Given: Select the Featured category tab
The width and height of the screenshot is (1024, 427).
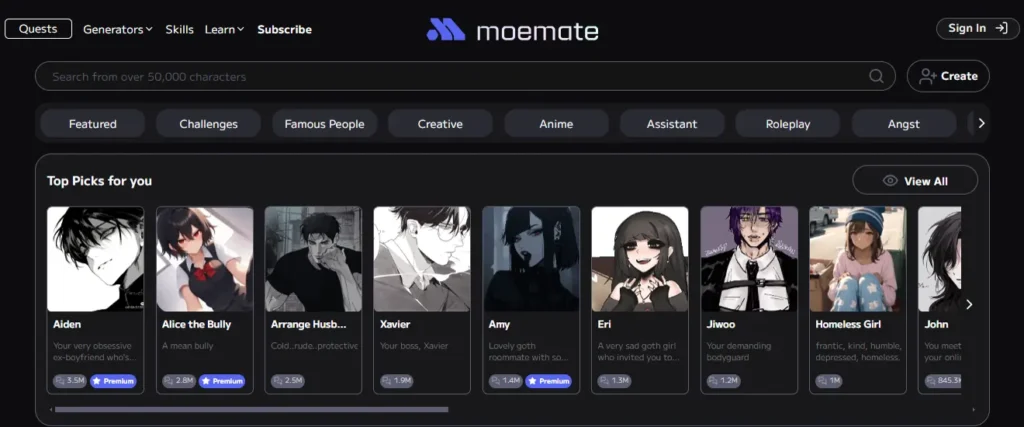Looking at the screenshot, I should click(93, 123).
